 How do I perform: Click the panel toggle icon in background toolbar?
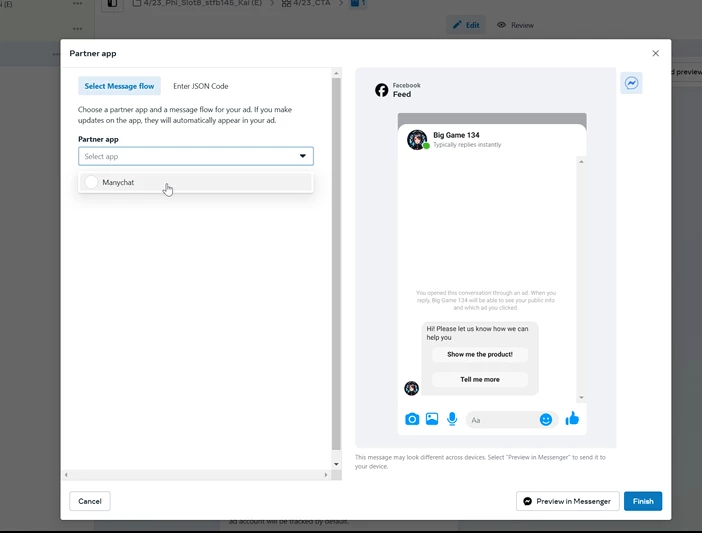click(112, 4)
